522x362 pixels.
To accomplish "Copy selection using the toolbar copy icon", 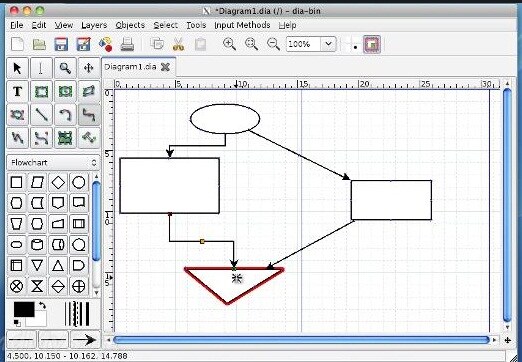I will click(157, 44).
